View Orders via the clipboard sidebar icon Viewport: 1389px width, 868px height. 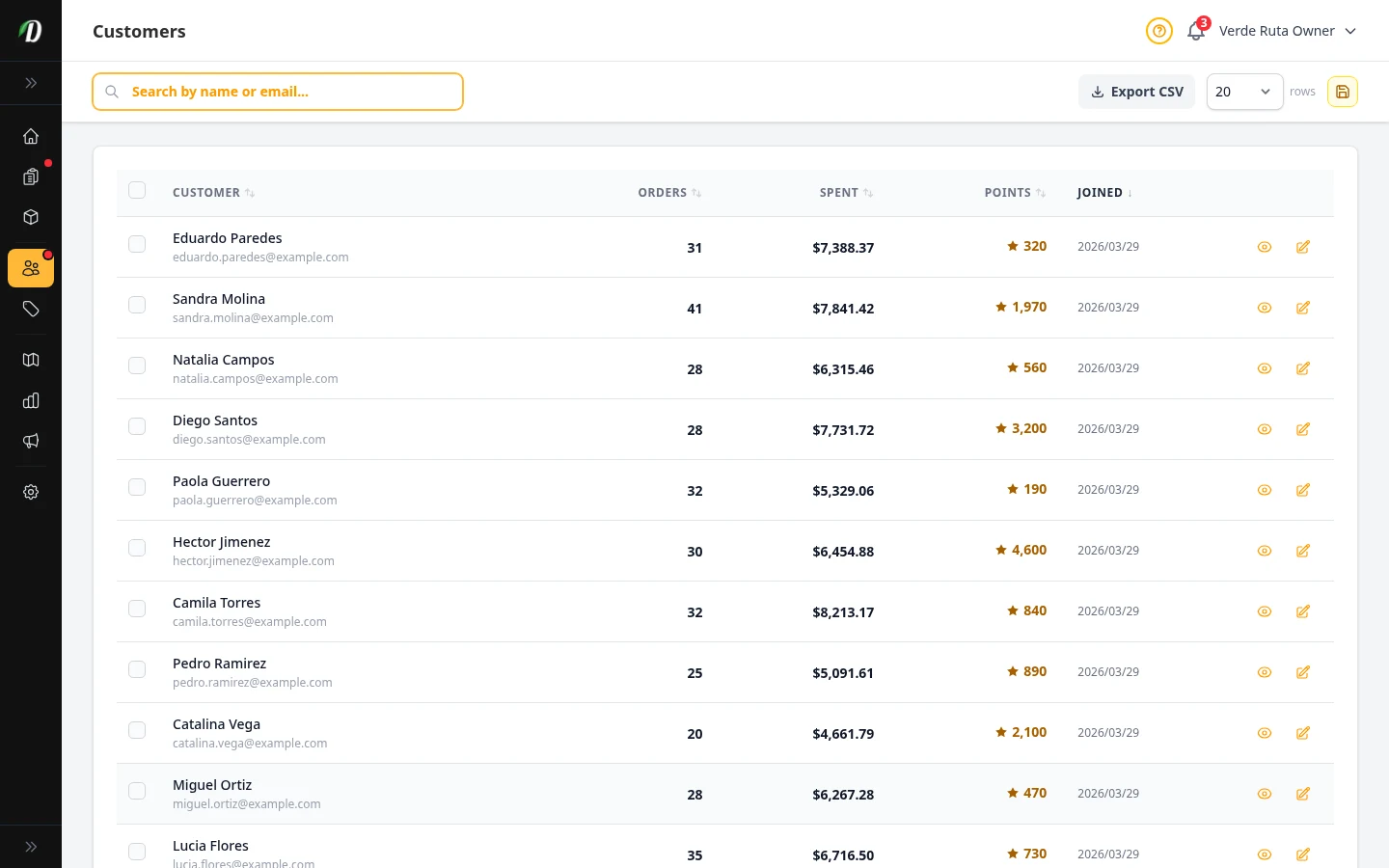click(x=31, y=176)
